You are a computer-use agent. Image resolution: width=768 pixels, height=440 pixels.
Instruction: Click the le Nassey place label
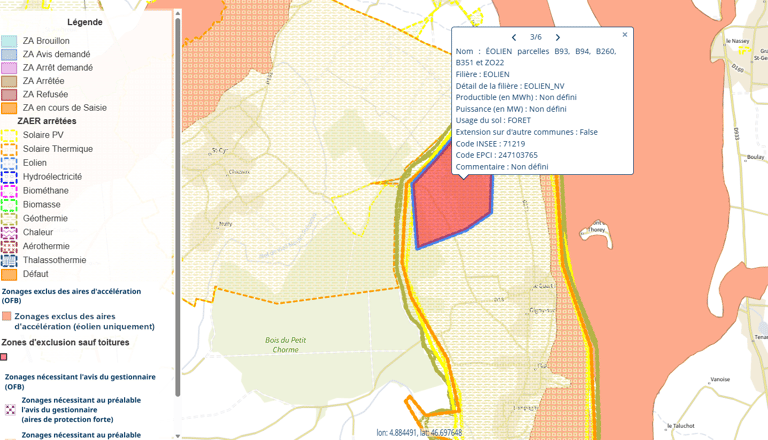point(738,41)
